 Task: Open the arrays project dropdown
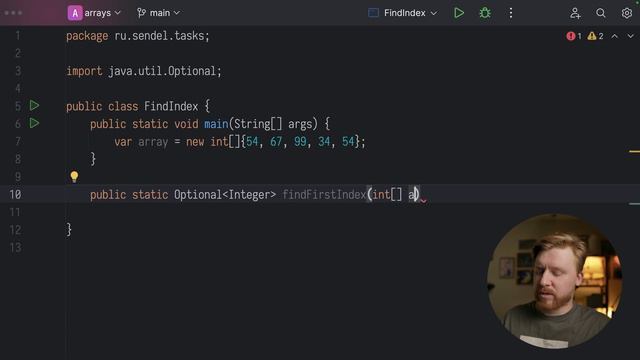(94, 13)
